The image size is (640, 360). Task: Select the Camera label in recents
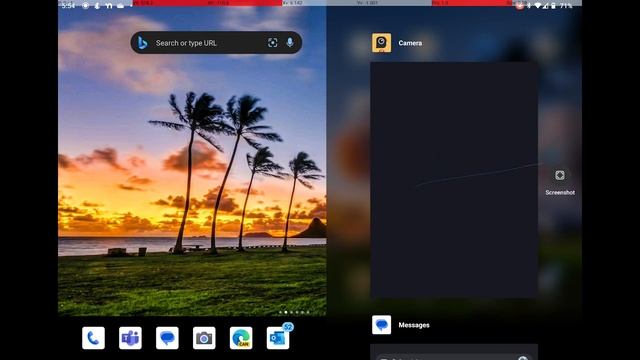pyautogui.click(x=410, y=43)
